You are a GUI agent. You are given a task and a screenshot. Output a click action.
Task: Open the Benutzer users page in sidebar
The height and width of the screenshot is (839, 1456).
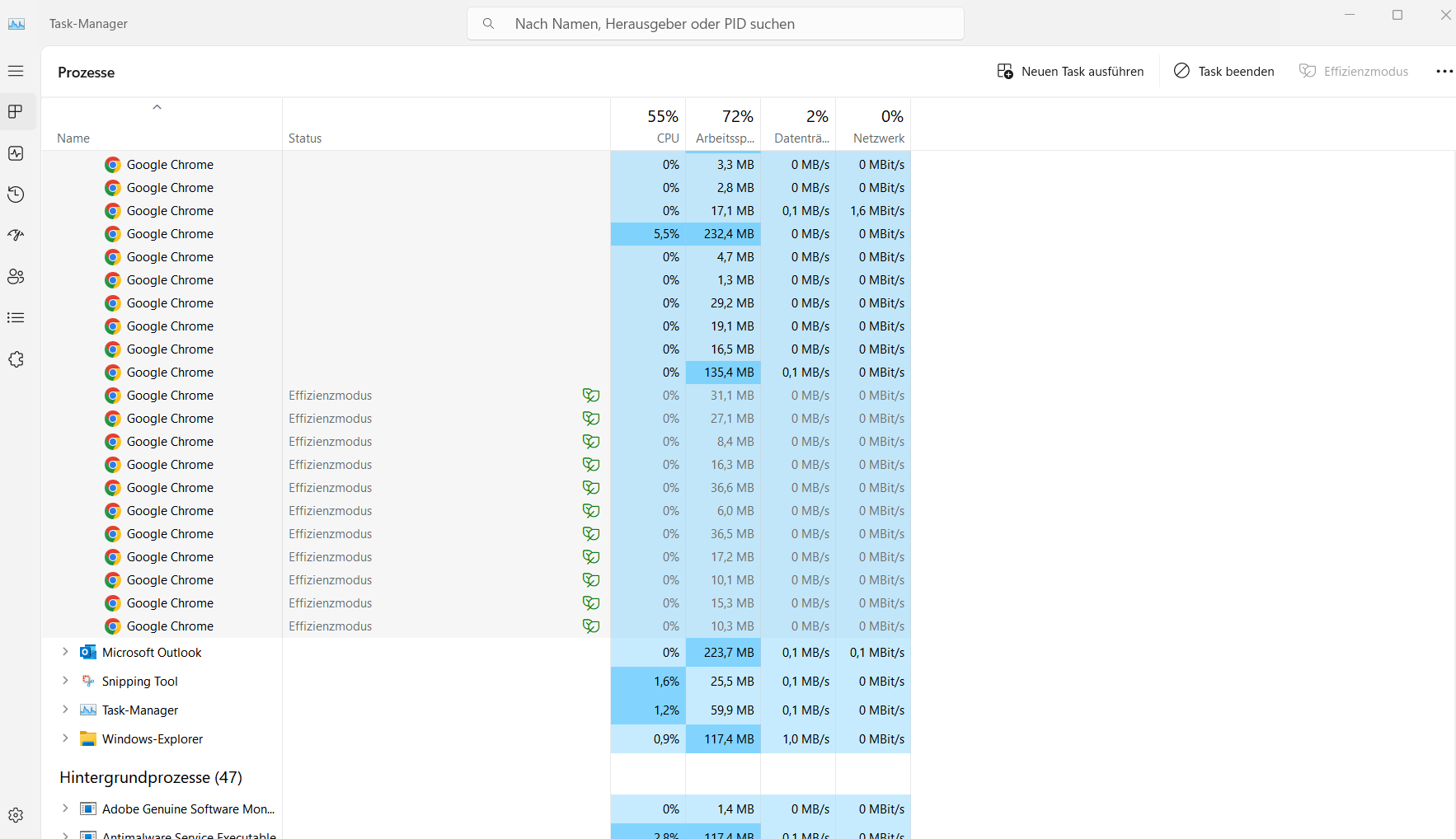[x=16, y=277]
